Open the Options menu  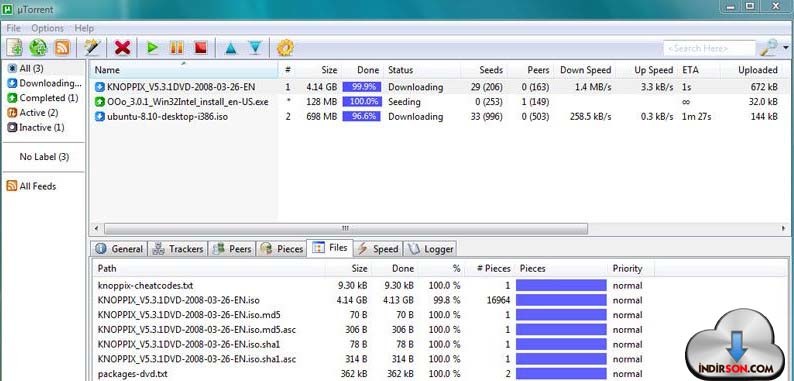tap(48, 28)
